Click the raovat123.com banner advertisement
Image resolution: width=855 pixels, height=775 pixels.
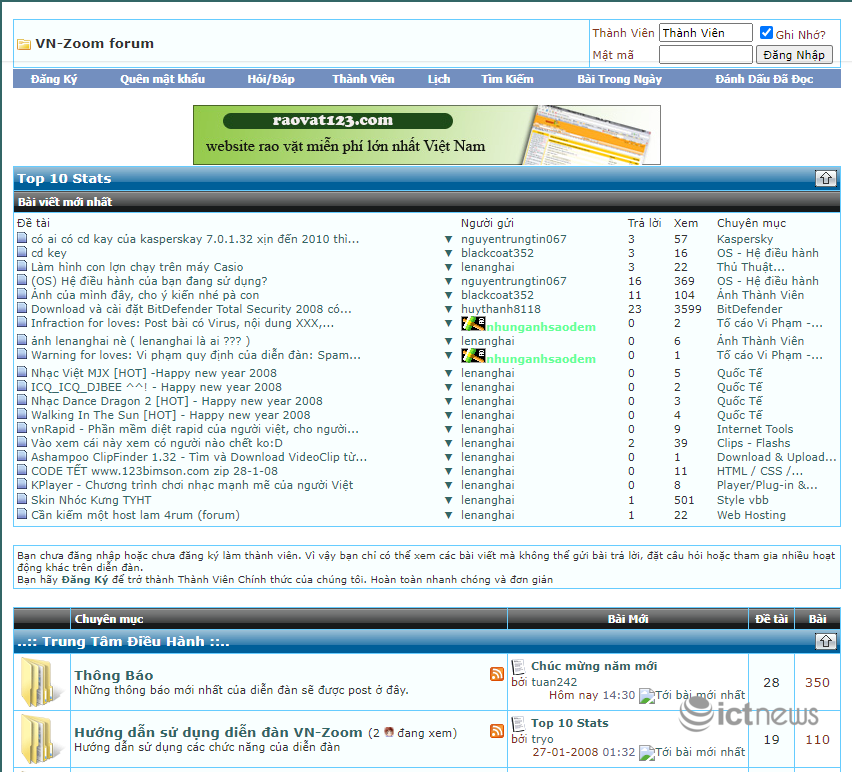(x=426, y=135)
